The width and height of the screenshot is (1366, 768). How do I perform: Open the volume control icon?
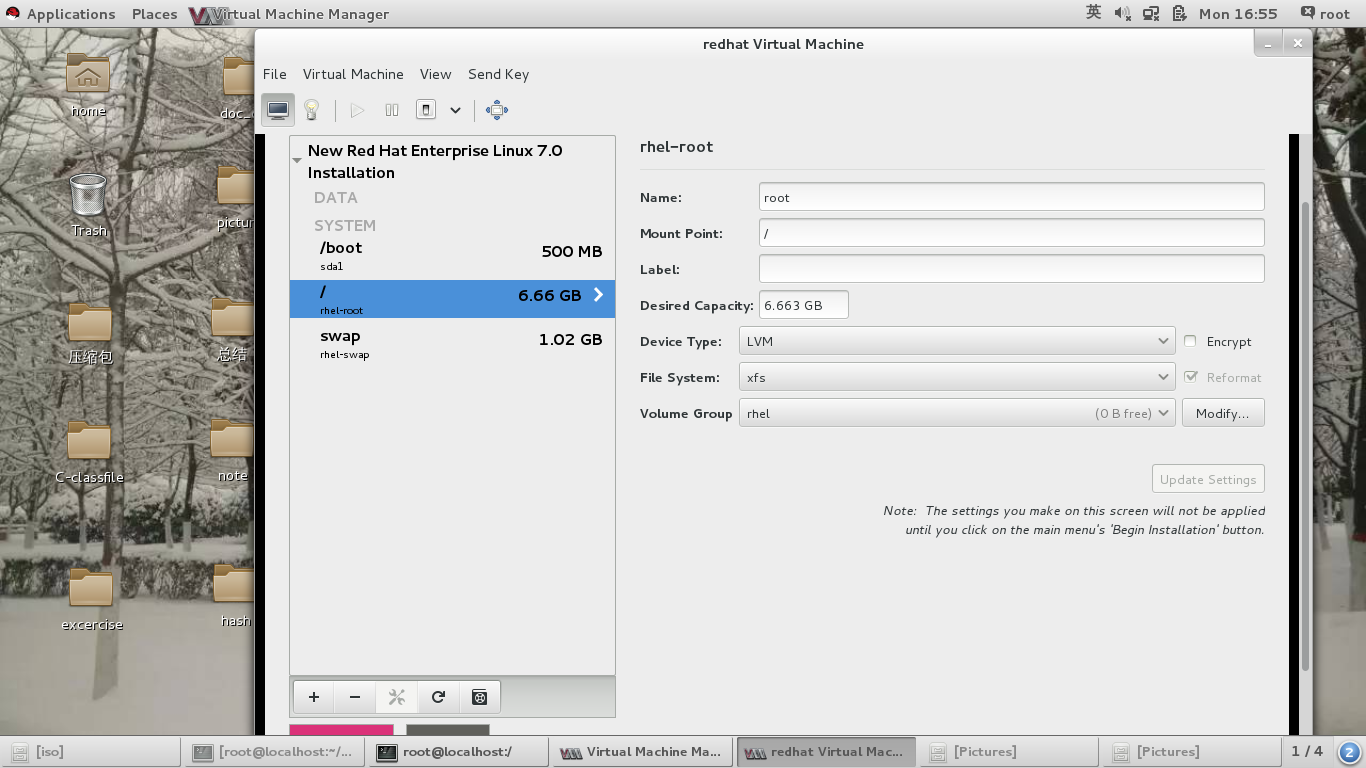[x=1122, y=13]
